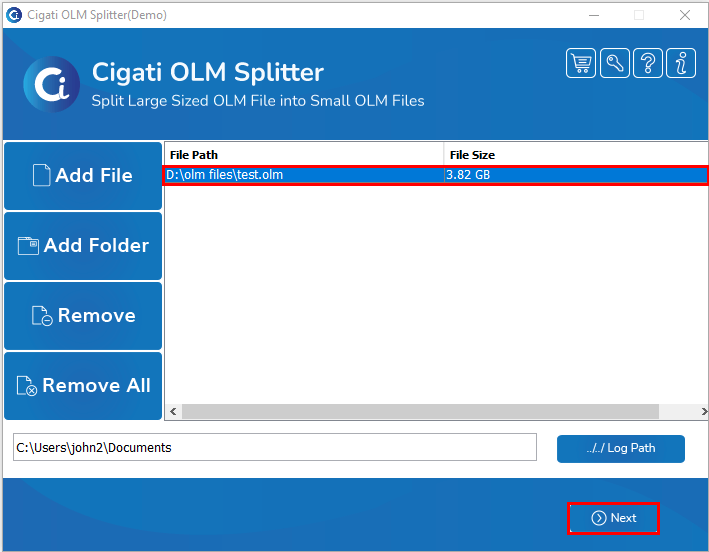Close the Cigati OLM Splitter window

[685, 15]
